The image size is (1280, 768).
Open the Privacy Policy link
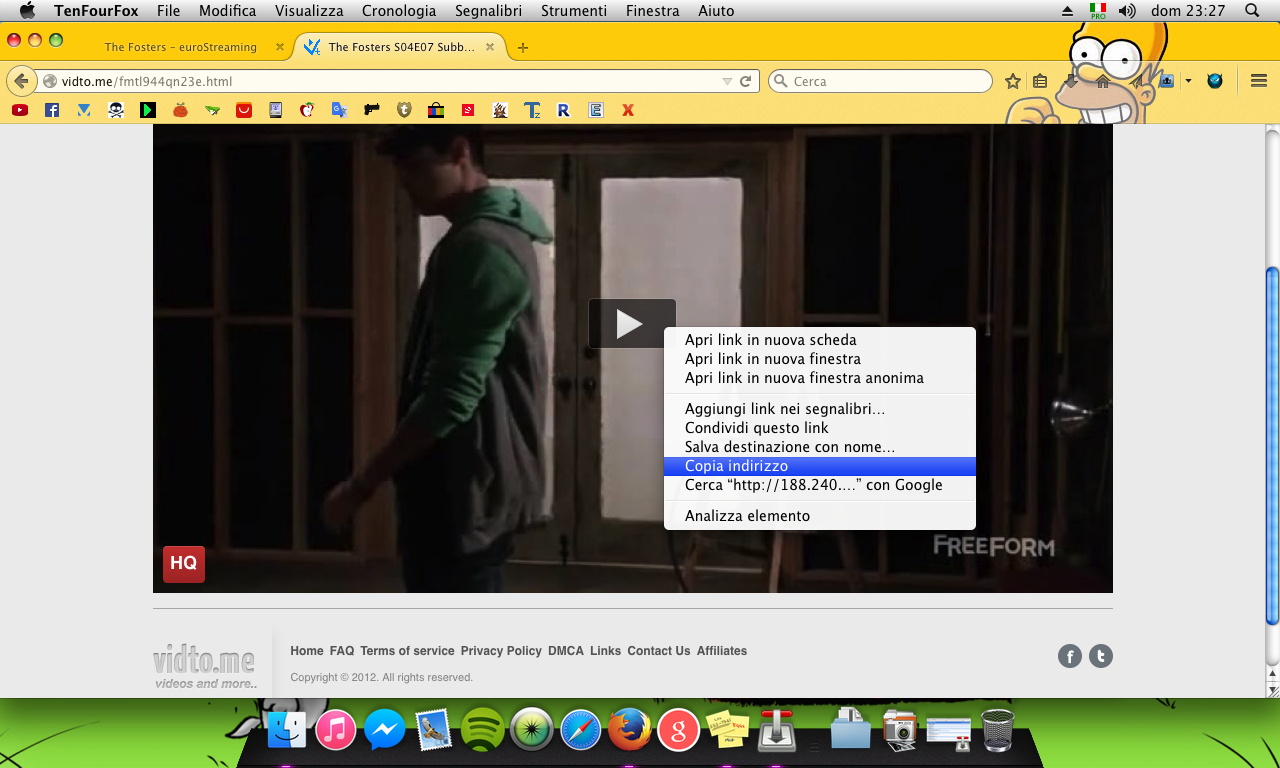coord(501,651)
